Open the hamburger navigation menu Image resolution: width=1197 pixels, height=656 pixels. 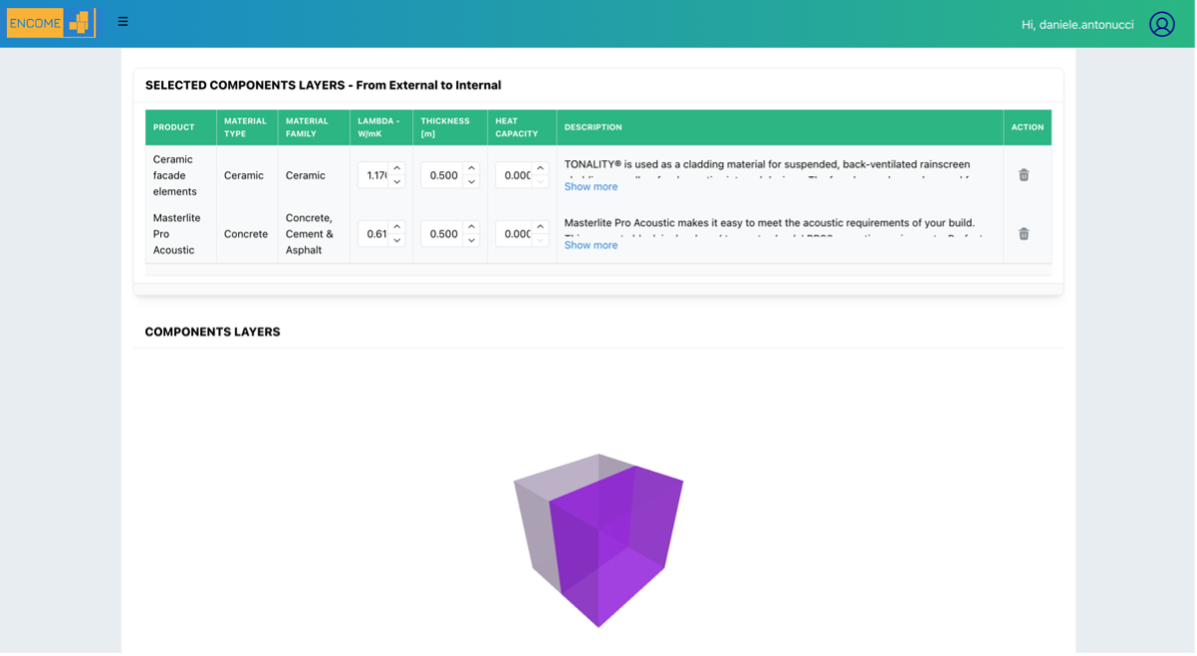tap(123, 21)
